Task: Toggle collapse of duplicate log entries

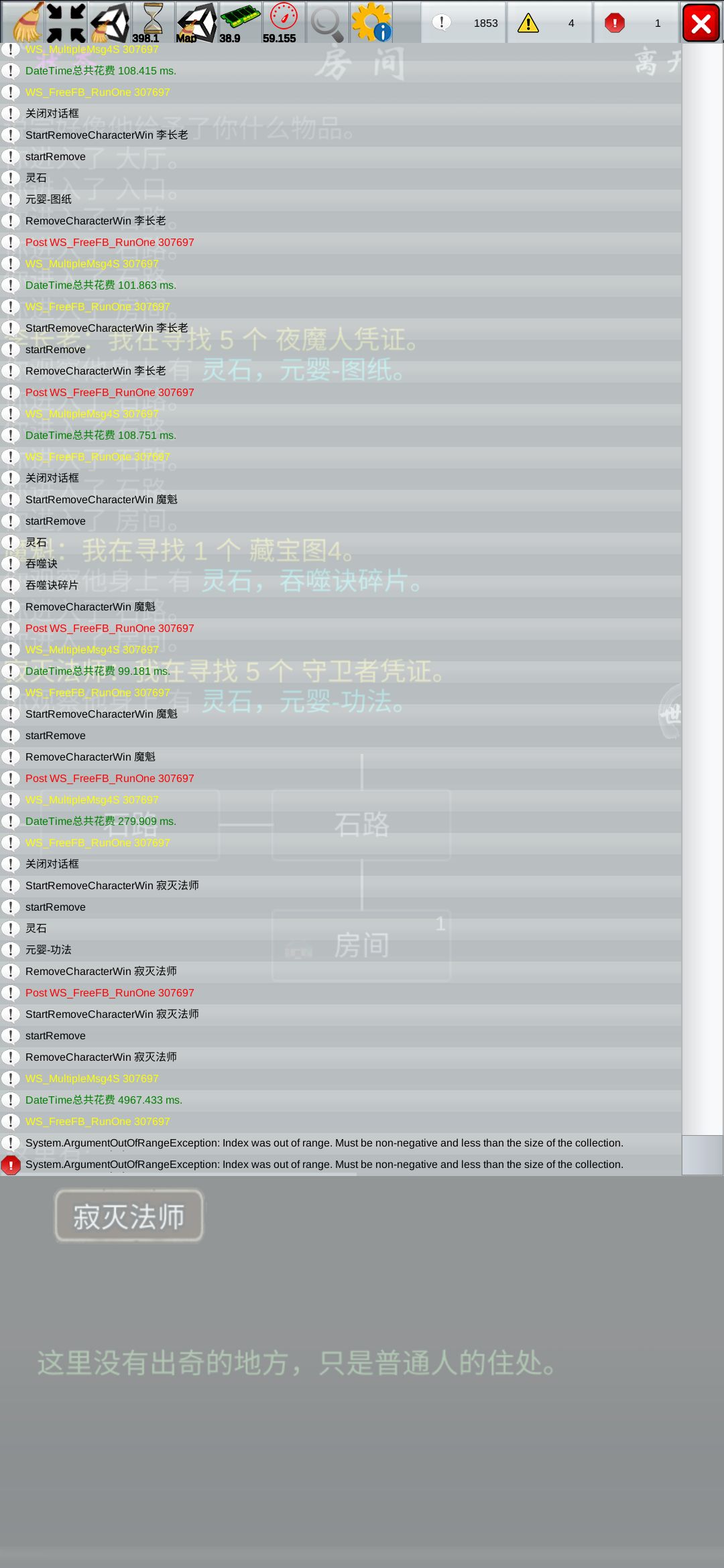Action: click(66, 22)
